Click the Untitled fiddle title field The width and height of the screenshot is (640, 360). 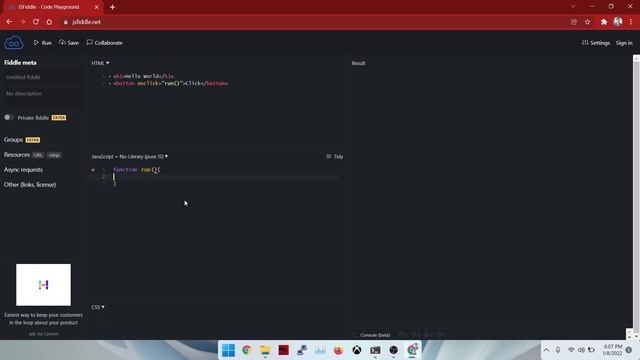pyautogui.click(x=42, y=77)
